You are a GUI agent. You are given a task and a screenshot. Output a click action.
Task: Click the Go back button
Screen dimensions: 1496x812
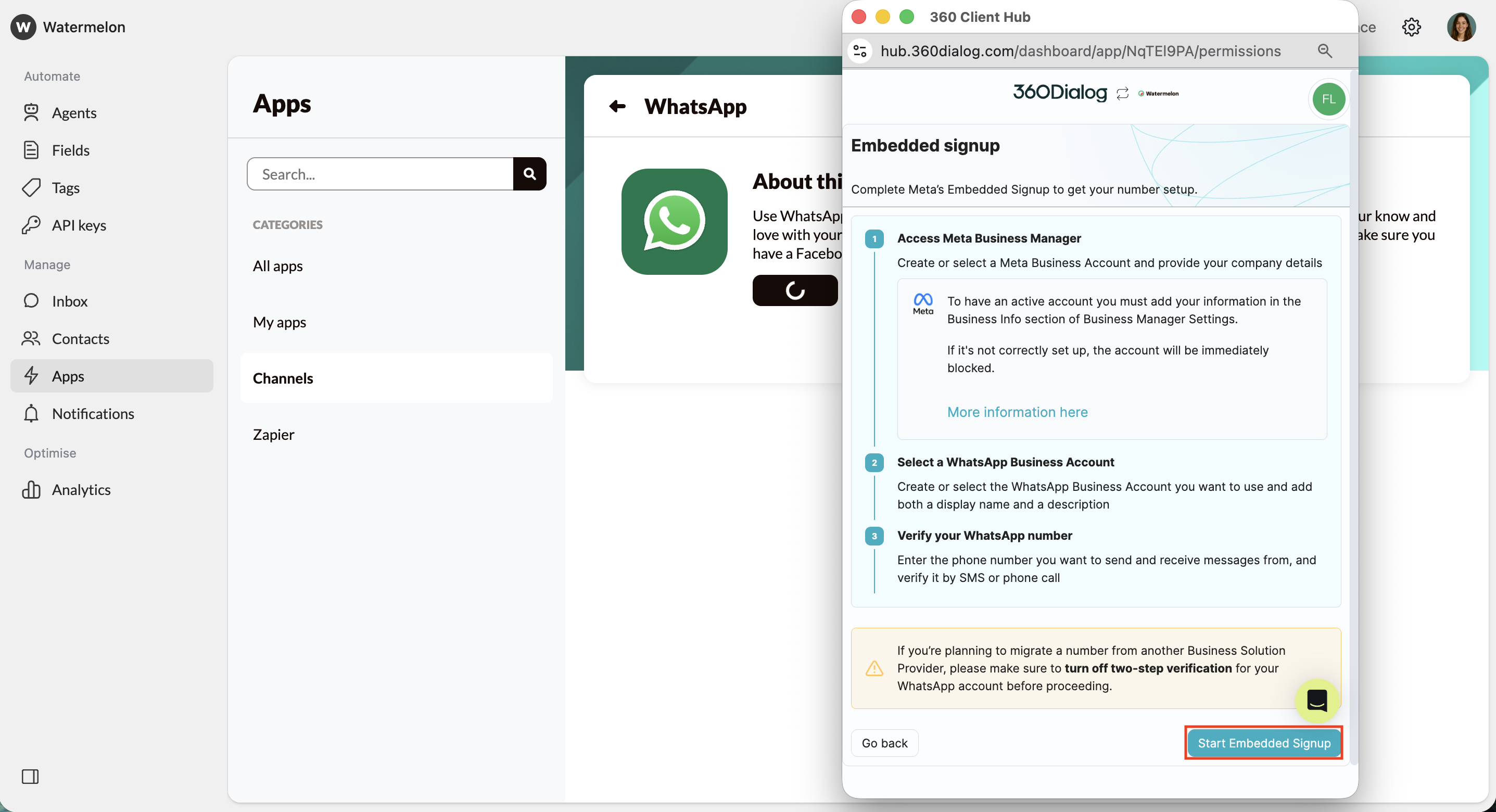[884, 743]
